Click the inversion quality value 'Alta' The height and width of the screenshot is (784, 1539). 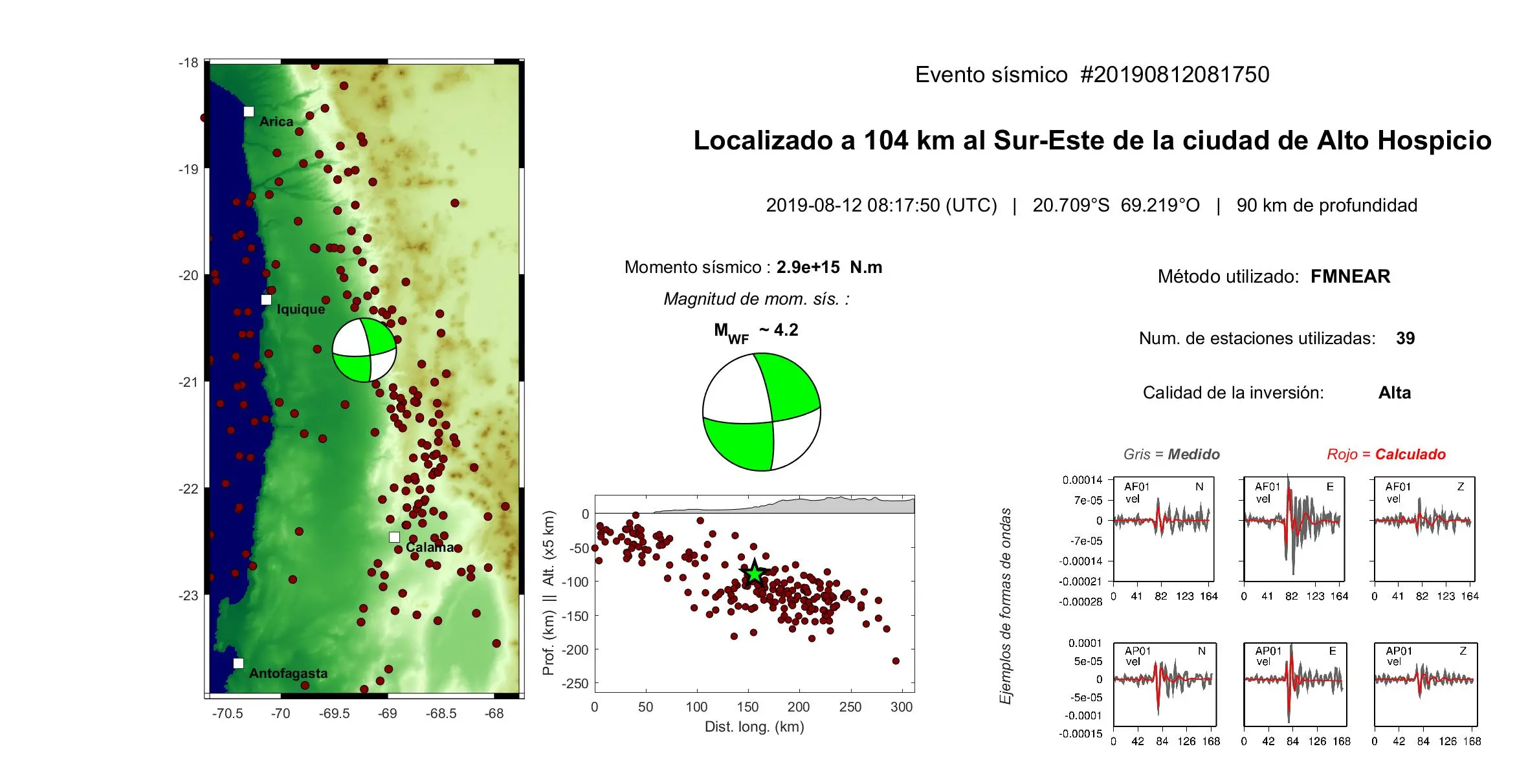click(1394, 393)
